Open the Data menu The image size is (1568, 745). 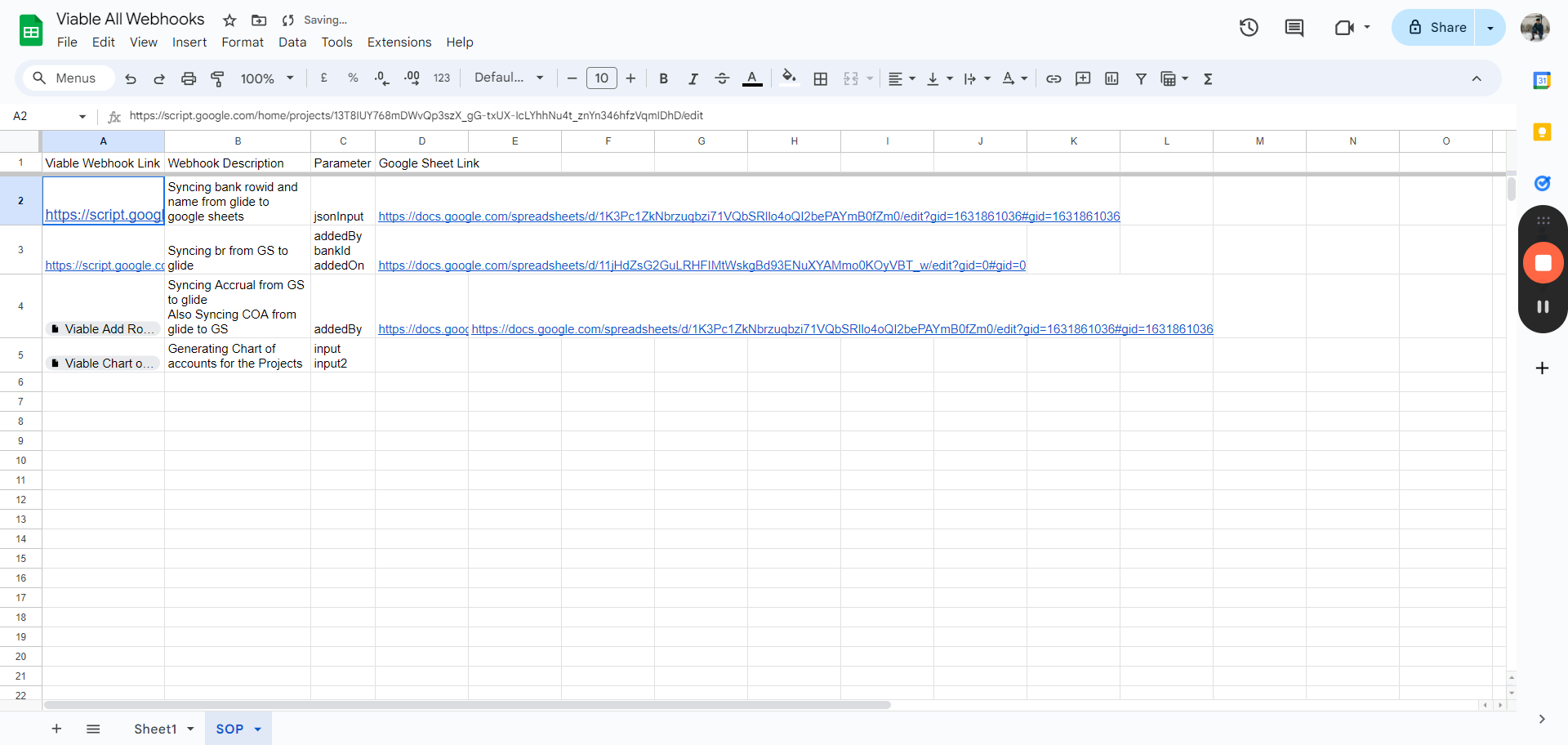tap(292, 42)
